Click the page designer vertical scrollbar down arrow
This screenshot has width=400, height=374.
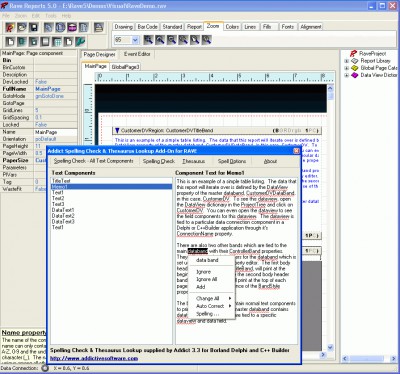(x=330, y=347)
